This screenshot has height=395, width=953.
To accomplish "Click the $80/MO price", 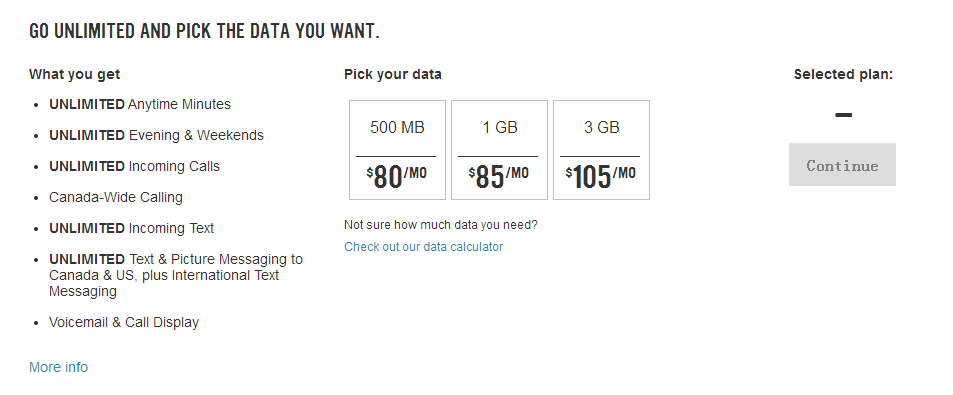I will click(397, 177).
